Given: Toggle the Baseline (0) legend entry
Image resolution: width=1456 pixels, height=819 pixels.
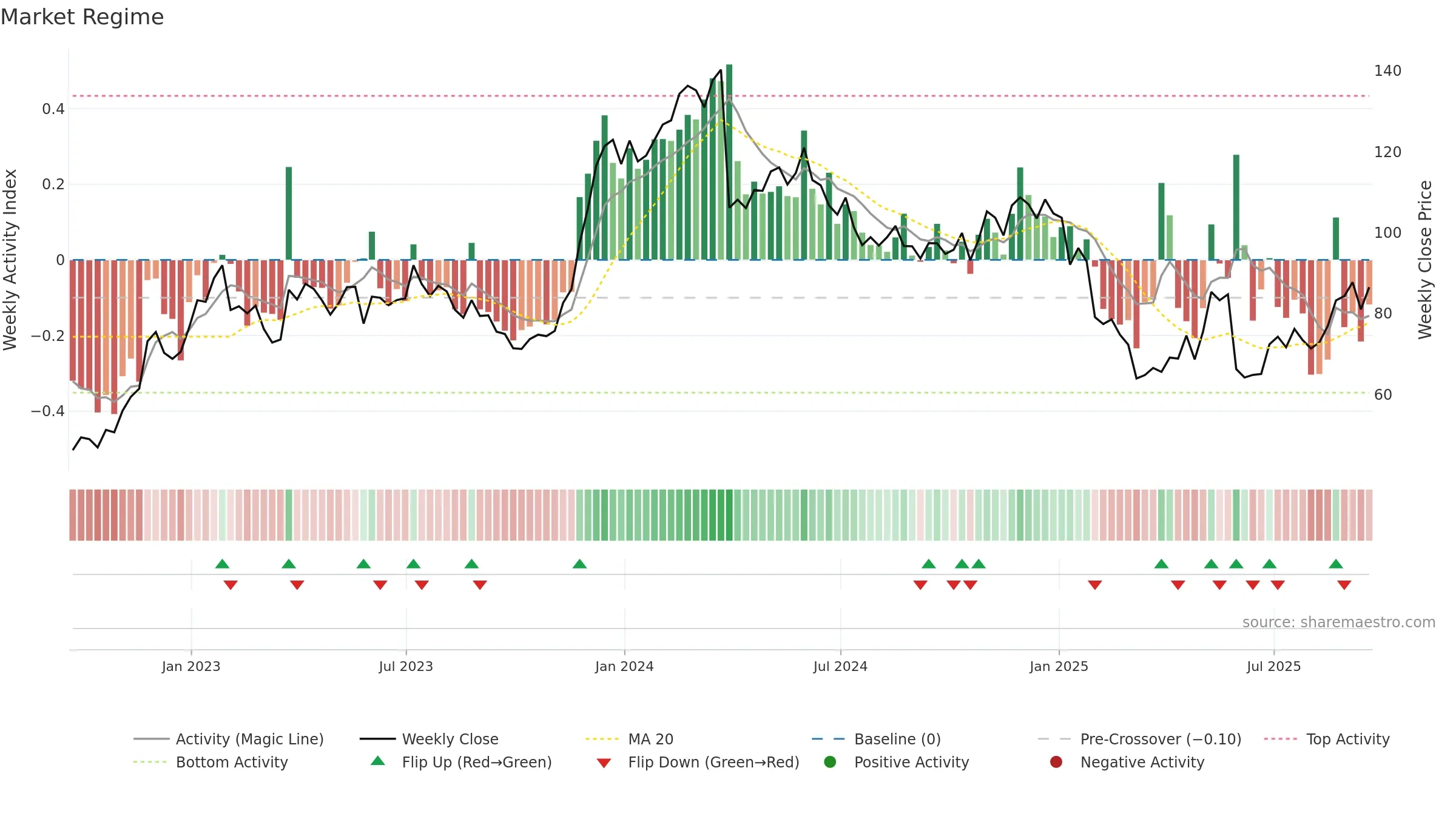Looking at the screenshot, I should tap(876, 739).
